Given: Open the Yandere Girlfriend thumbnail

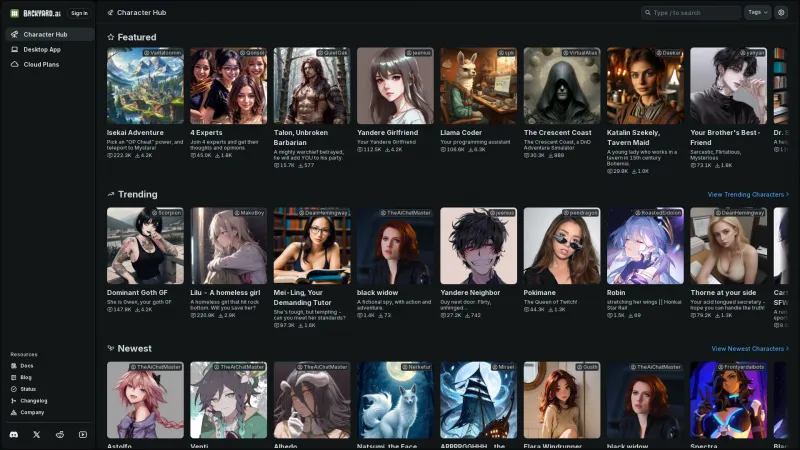Looking at the screenshot, I should (395, 86).
